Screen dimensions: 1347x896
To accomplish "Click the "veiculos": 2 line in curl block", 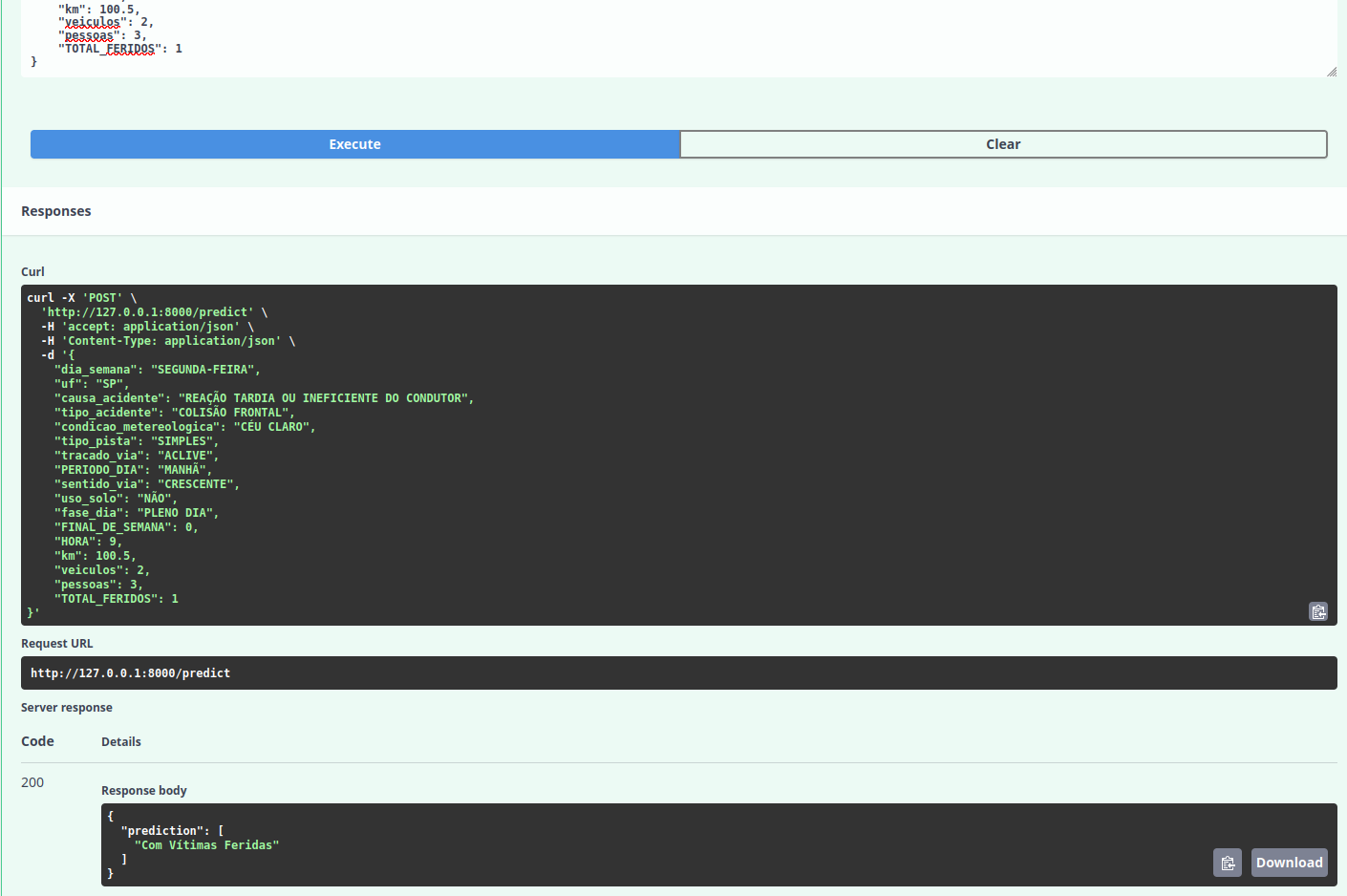I will tap(102, 570).
